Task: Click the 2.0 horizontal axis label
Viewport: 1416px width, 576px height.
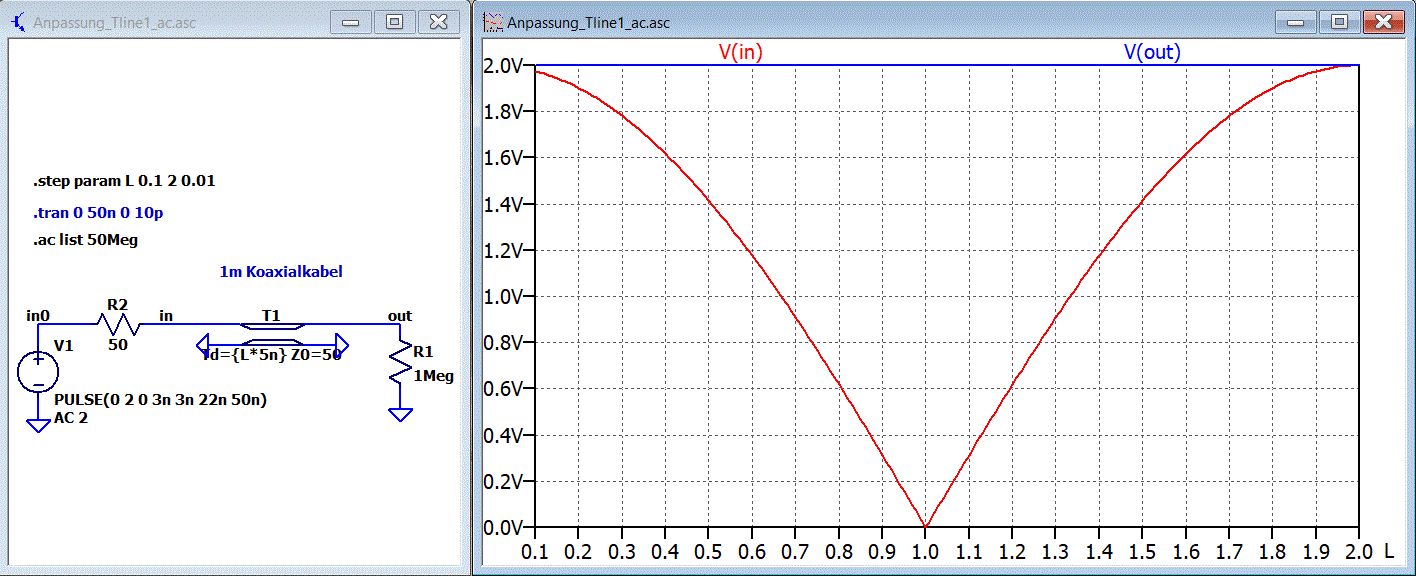Action: click(1358, 551)
